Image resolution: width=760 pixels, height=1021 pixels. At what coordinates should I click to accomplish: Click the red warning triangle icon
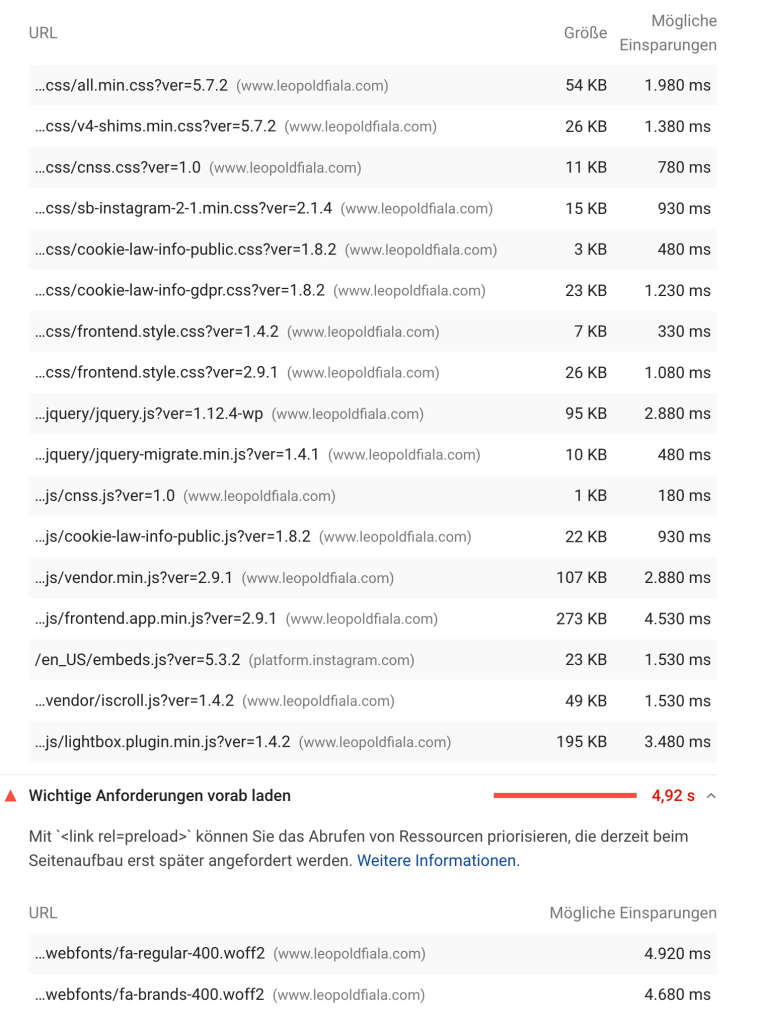11,796
